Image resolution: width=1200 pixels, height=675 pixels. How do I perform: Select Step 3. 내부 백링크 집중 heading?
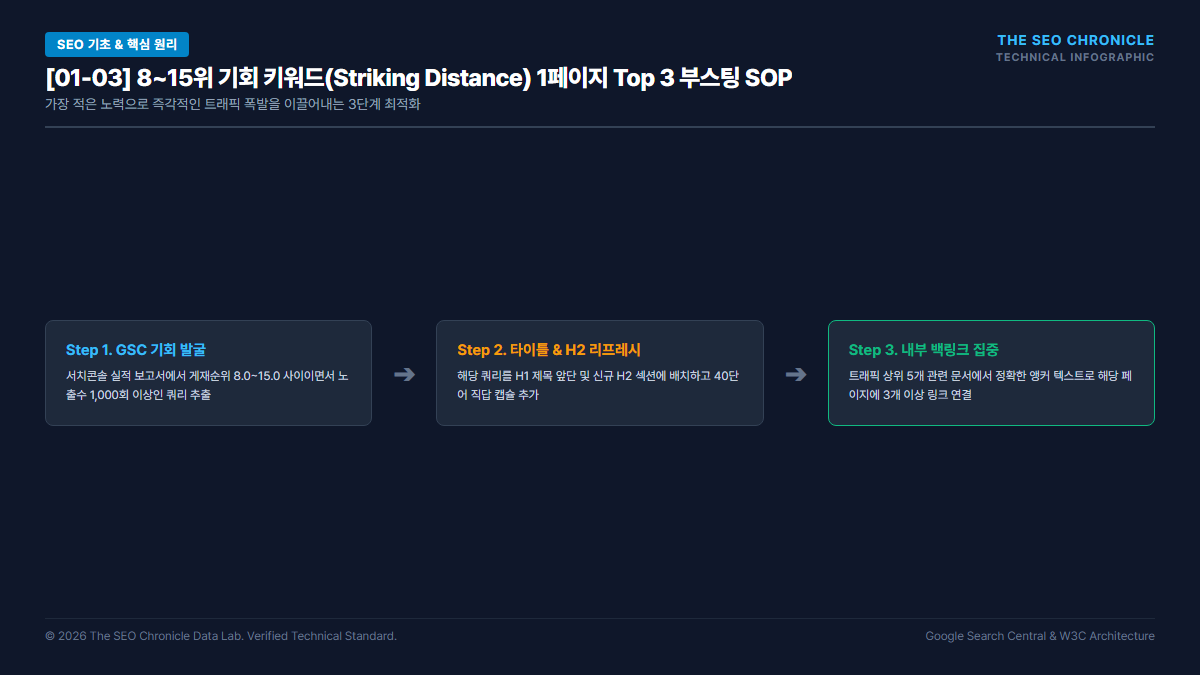coord(924,350)
